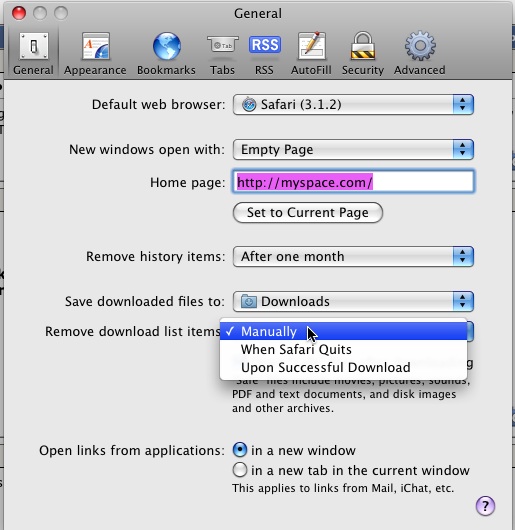Open the Security padlock pane

point(363,53)
